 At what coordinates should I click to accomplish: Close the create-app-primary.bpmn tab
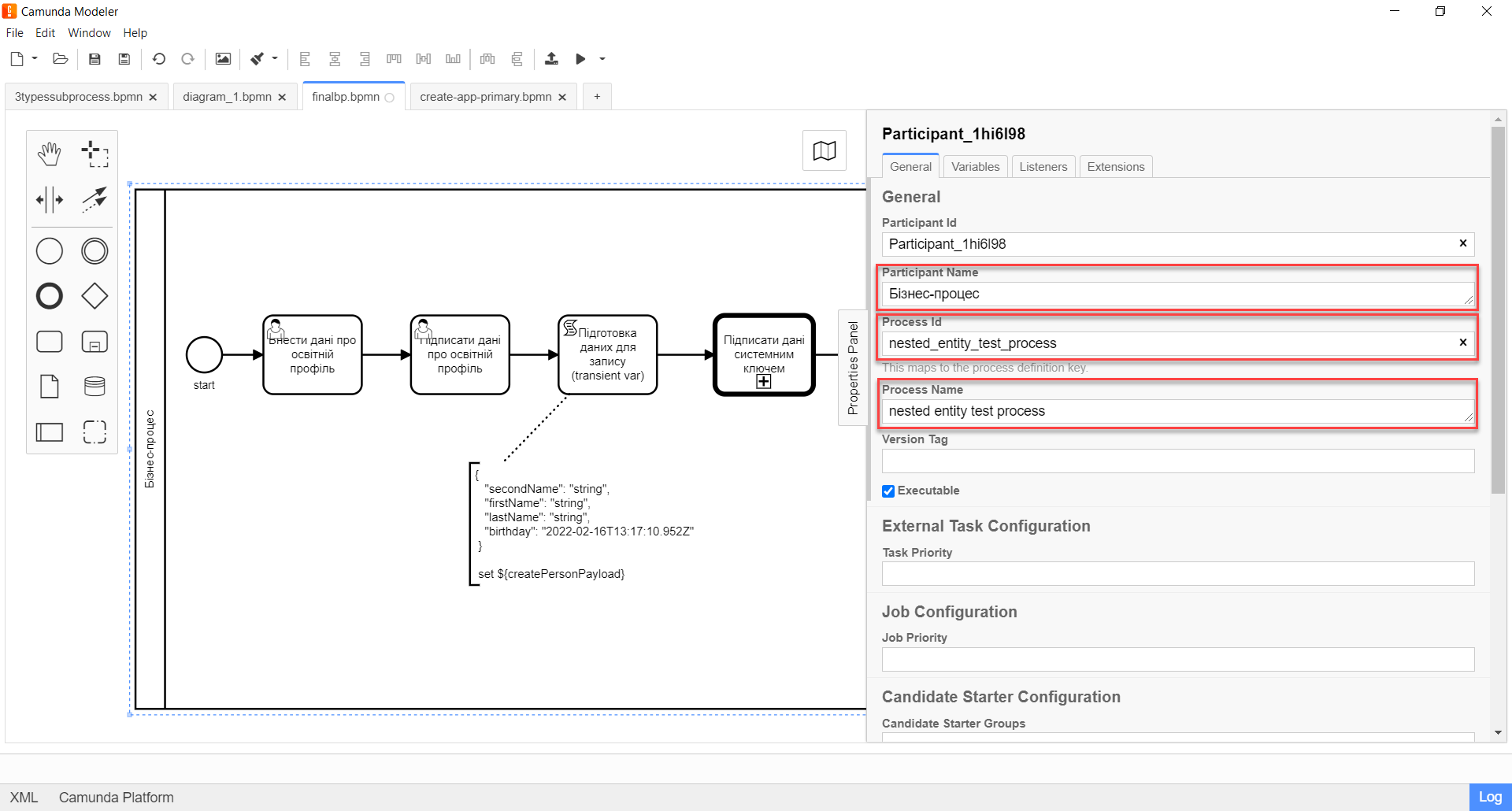tap(562, 98)
